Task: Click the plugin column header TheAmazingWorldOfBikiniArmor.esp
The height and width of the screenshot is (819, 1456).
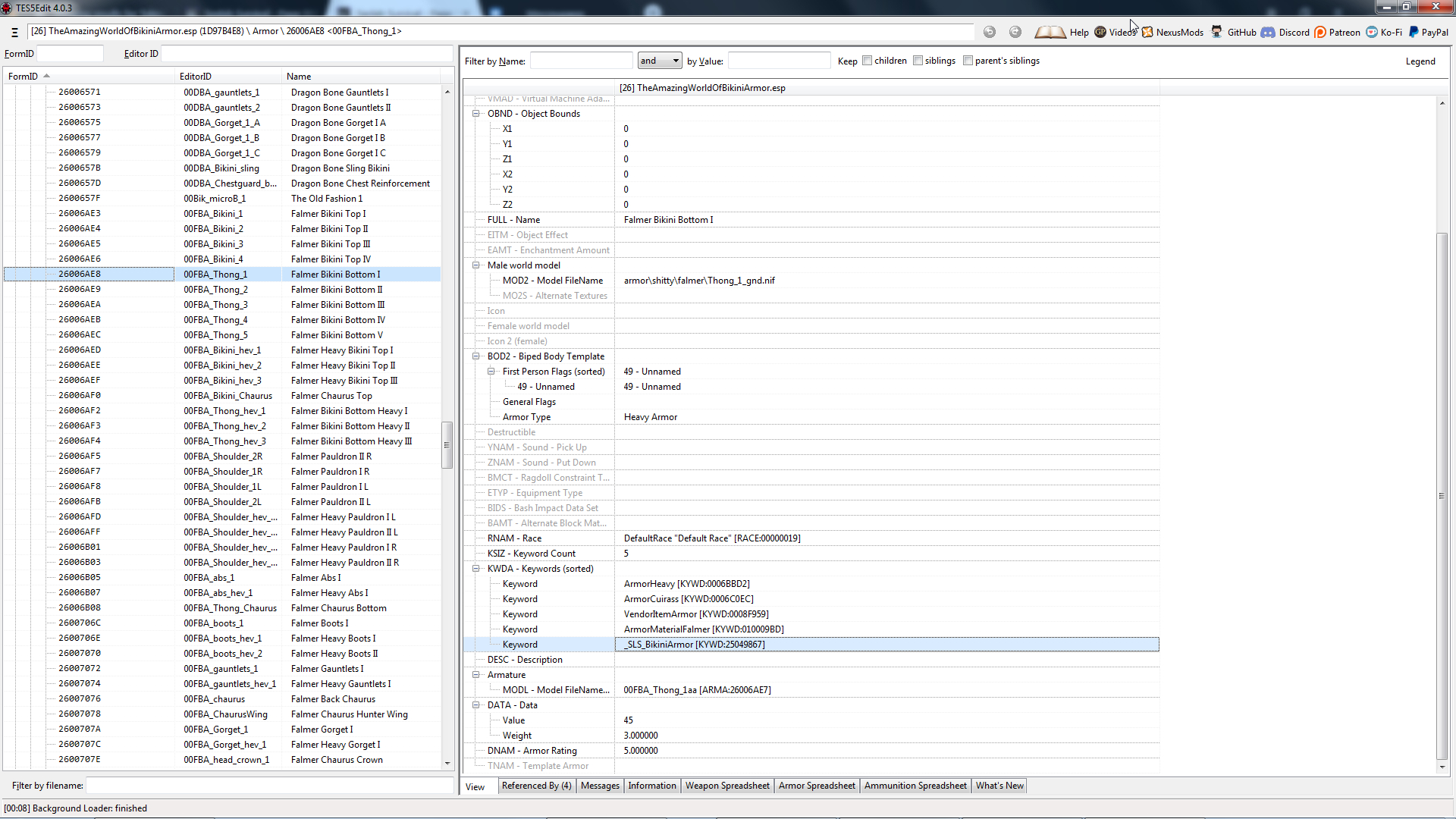Action: pos(887,88)
